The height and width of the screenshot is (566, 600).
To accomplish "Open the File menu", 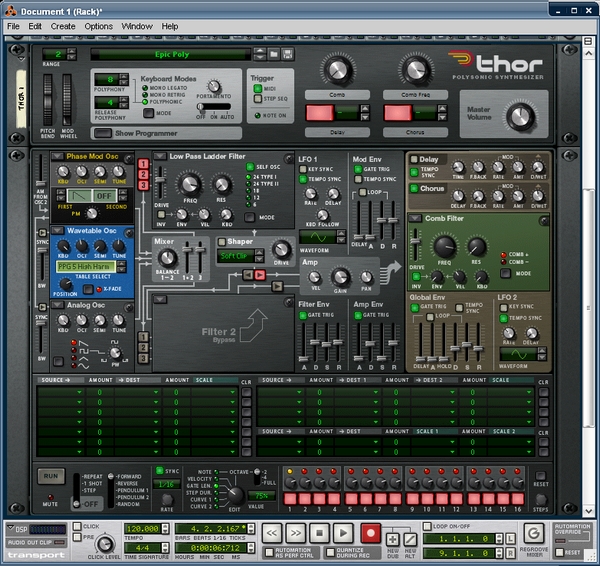I will 13,26.
